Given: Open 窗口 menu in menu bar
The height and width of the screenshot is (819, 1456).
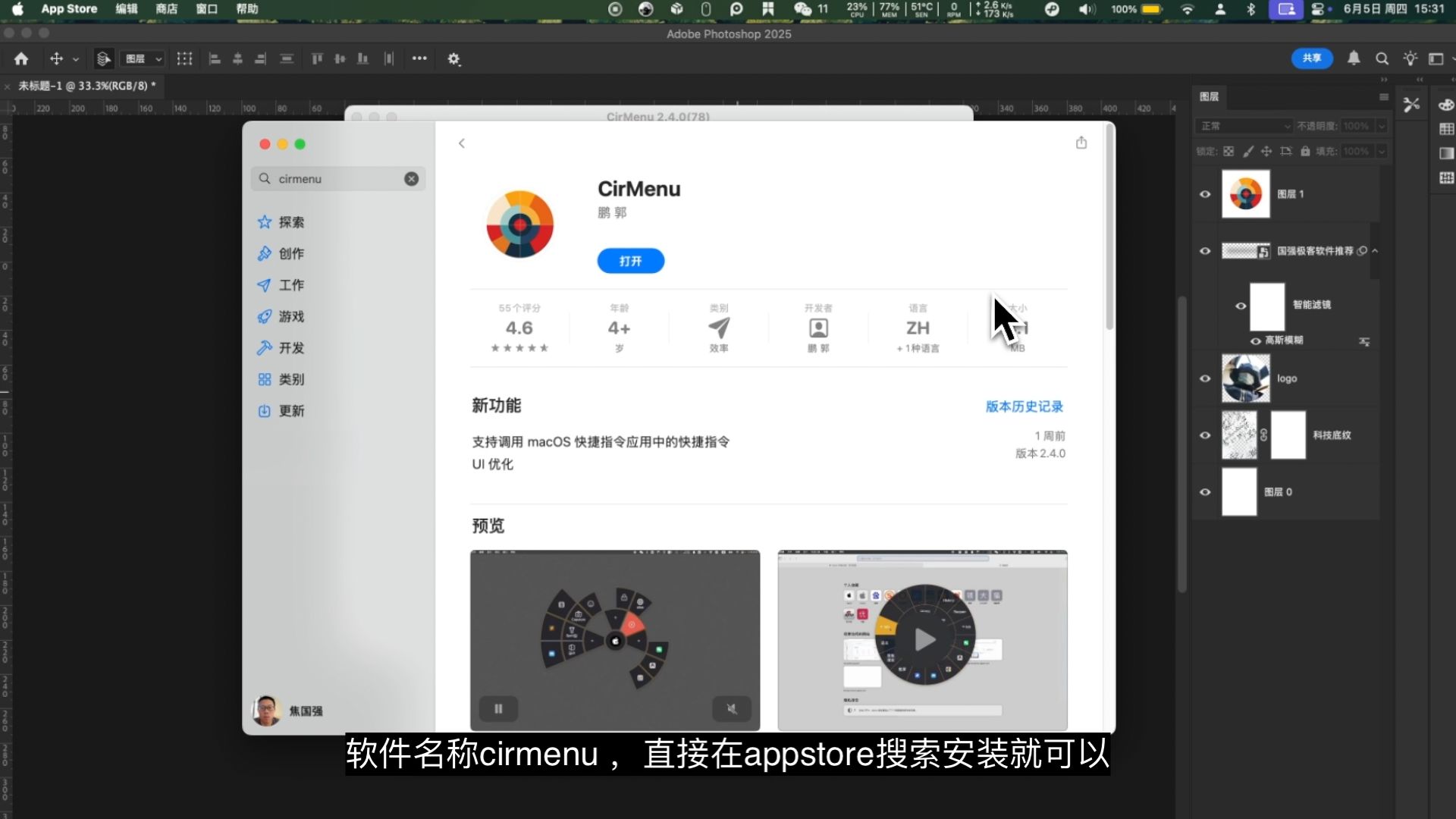Looking at the screenshot, I should [x=206, y=9].
